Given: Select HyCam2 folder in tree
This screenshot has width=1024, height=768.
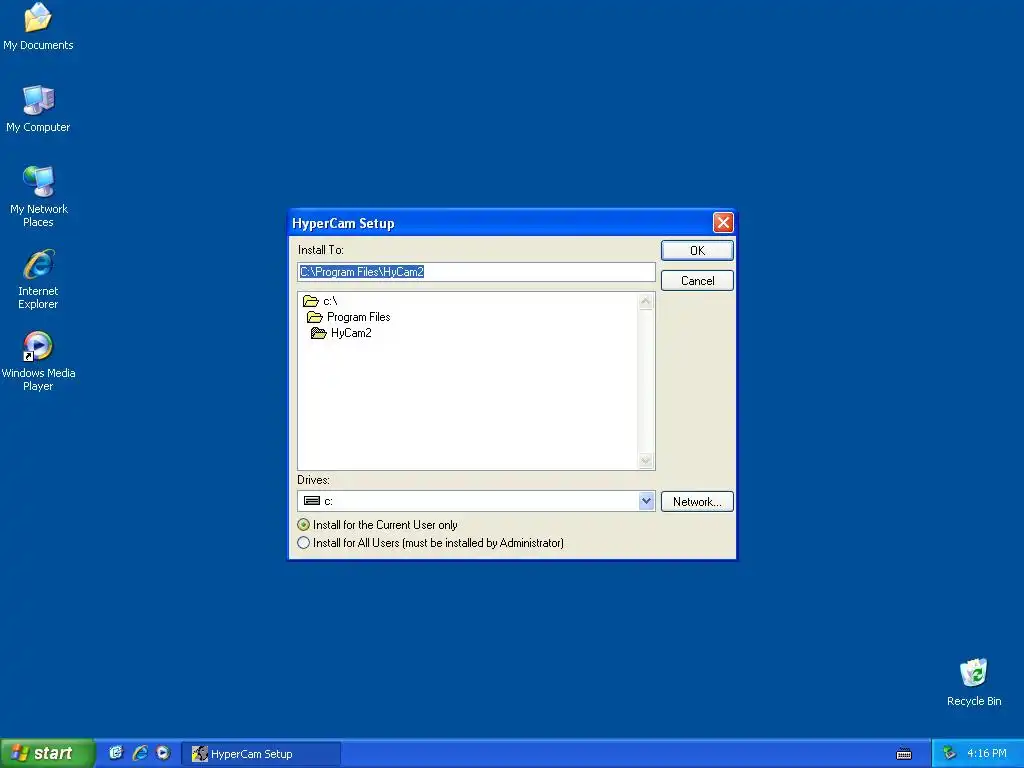Looking at the screenshot, I should 351,333.
